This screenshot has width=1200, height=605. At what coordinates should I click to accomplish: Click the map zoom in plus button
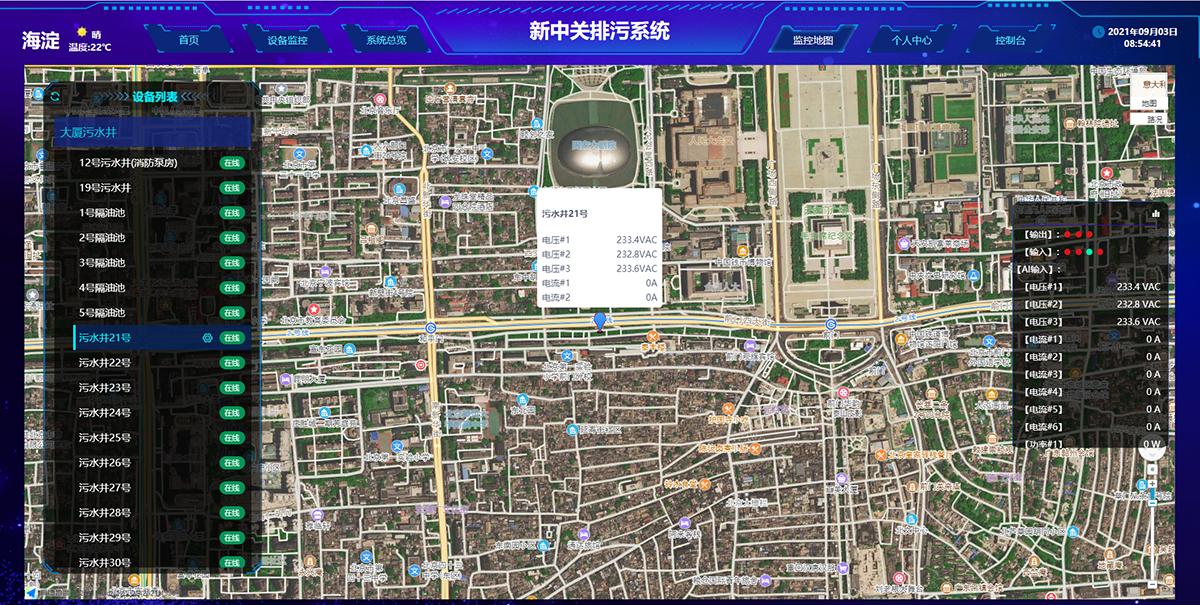tap(1152, 483)
